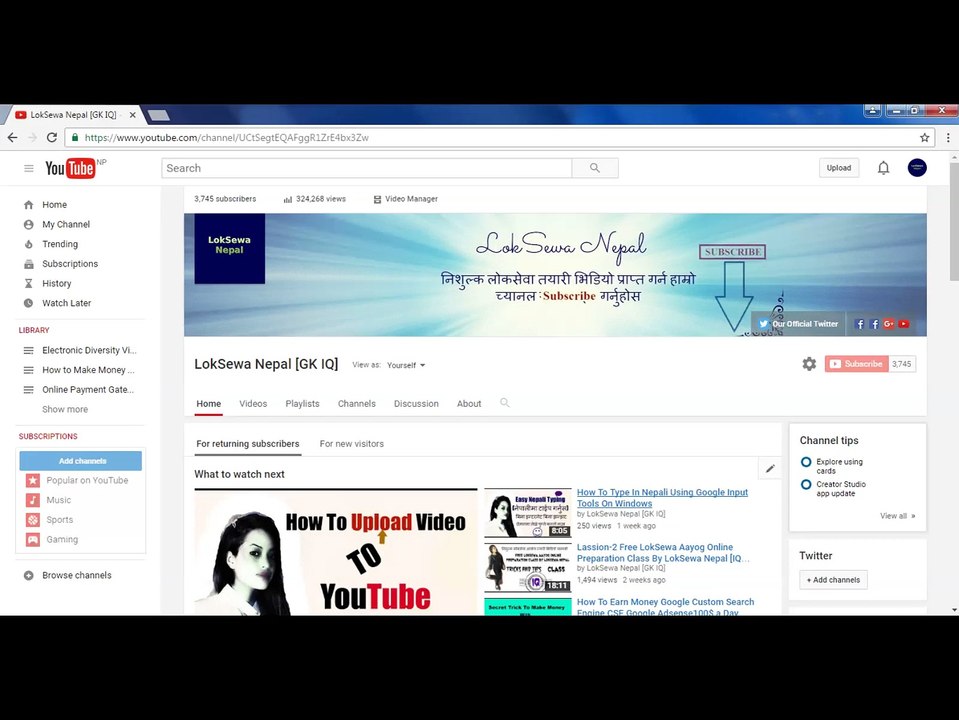Click the browser address bar URL
Screen dimensions: 959x720
[x=226, y=138]
